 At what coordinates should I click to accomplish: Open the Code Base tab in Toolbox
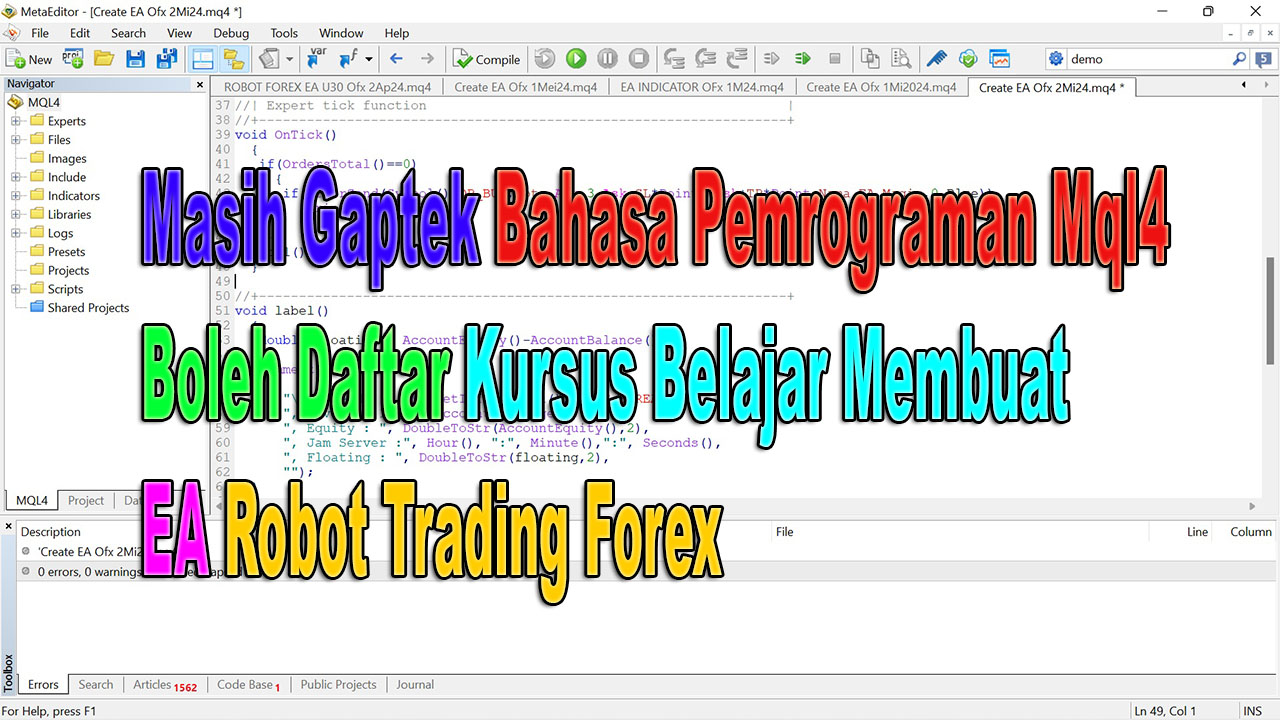coord(249,685)
